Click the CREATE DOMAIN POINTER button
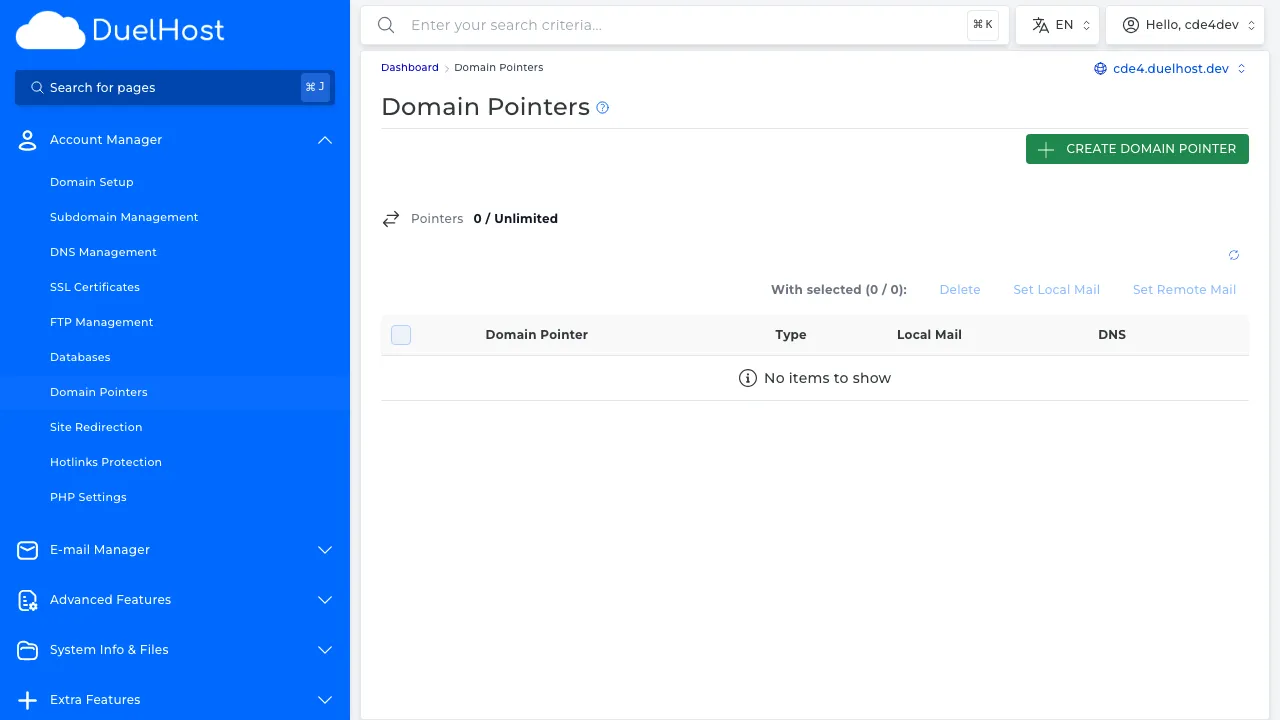Viewport: 1280px width, 720px height. (1137, 148)
